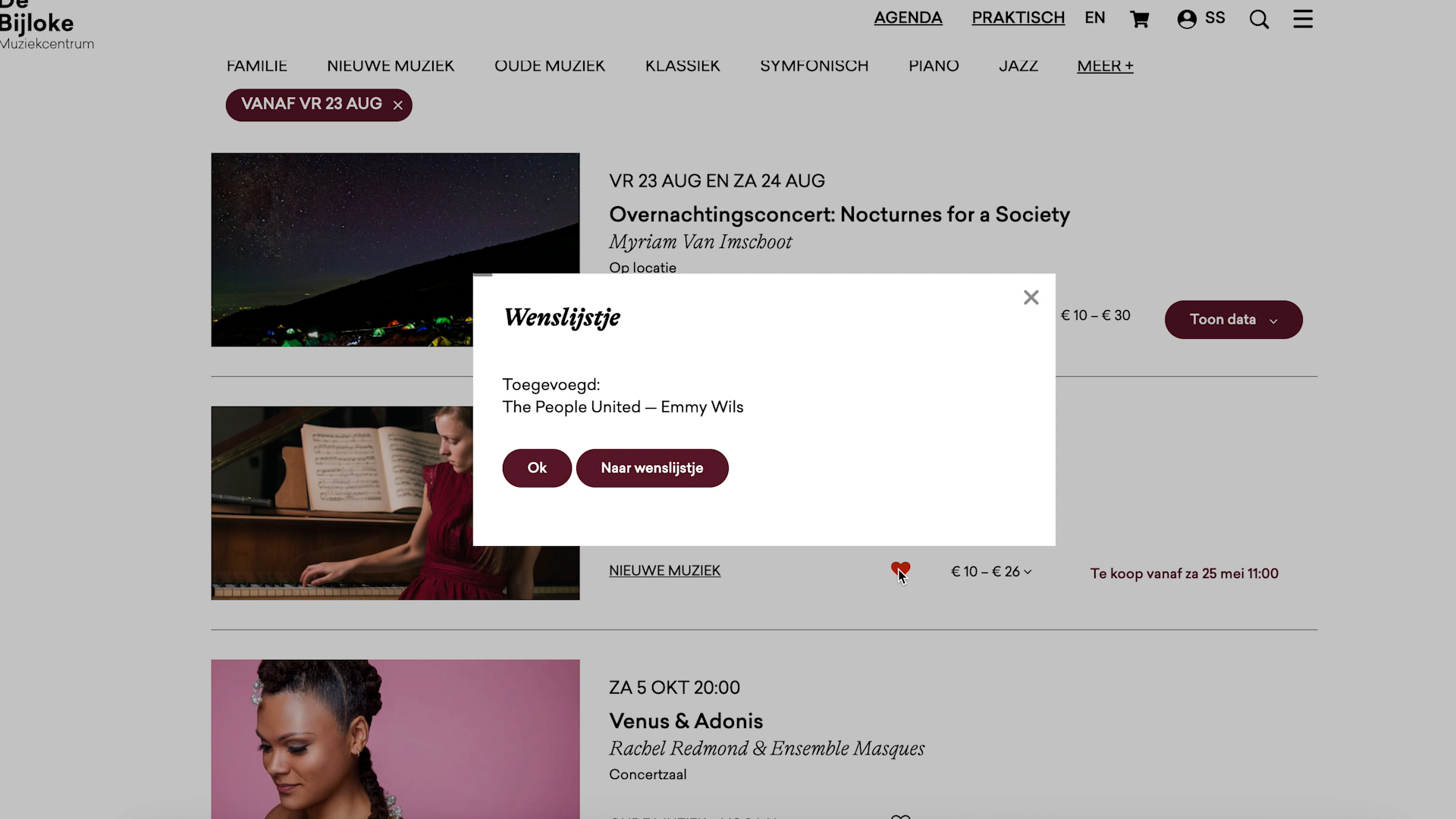Select the OUDE MUZIEK genre filter

pos(550,66)
